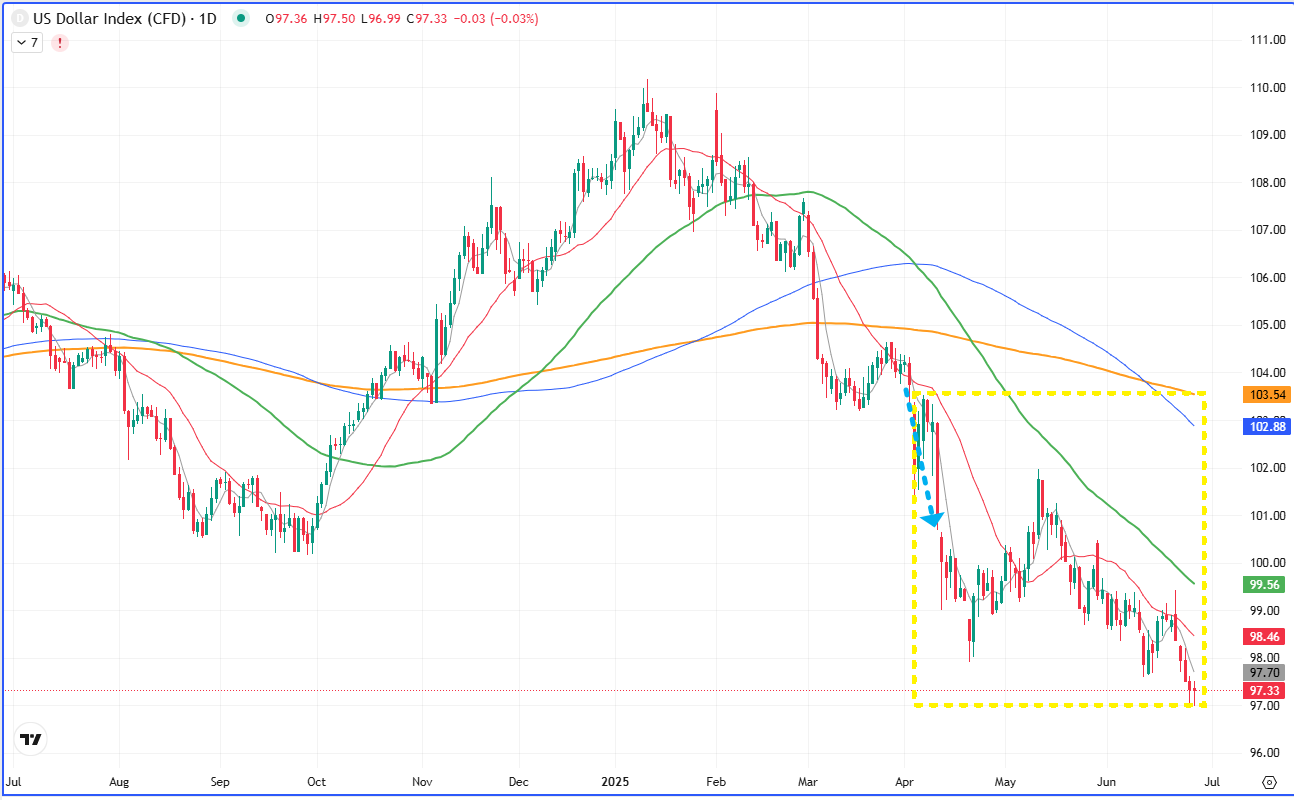This screenshot has width=1294, height=800.
Task: Click the green market status dot
Action: point(239,18)
